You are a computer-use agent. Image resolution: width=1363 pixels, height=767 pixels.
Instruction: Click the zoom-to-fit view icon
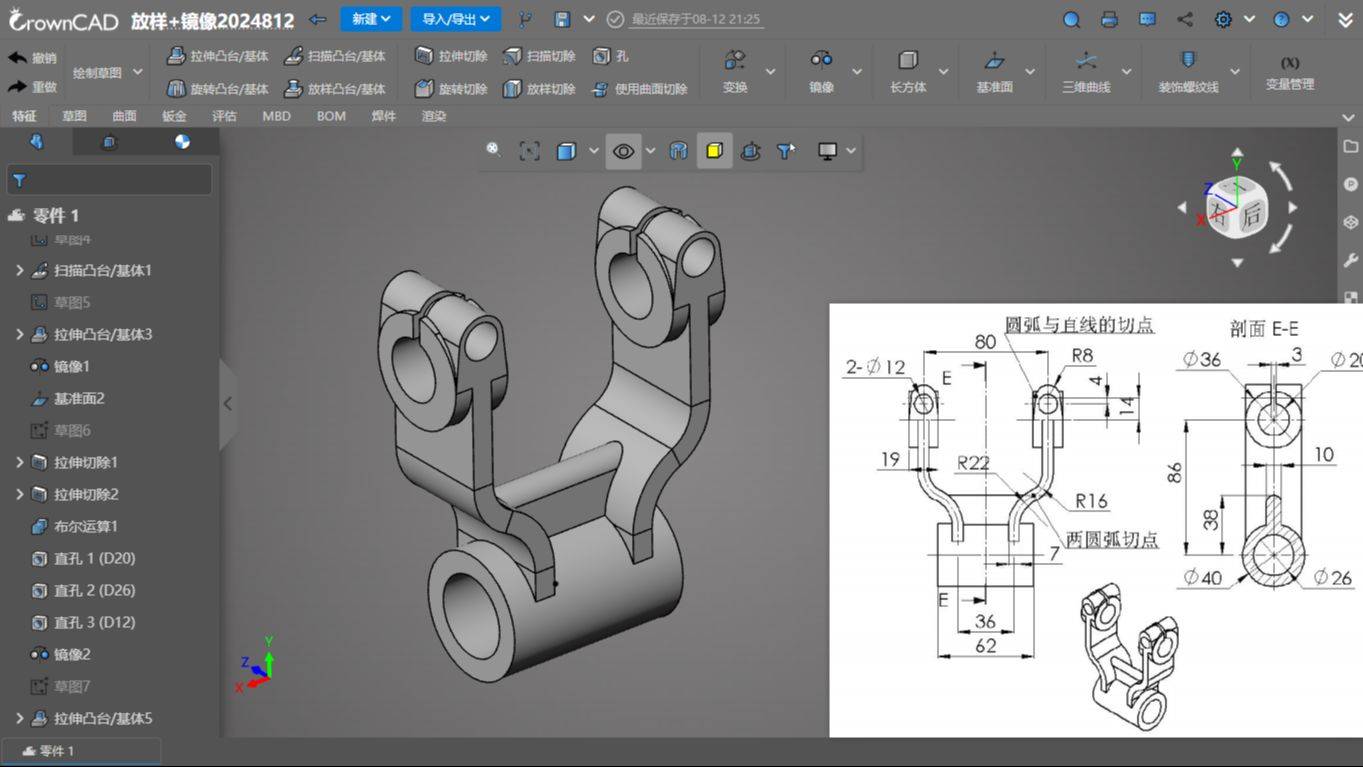coord(529,151)
